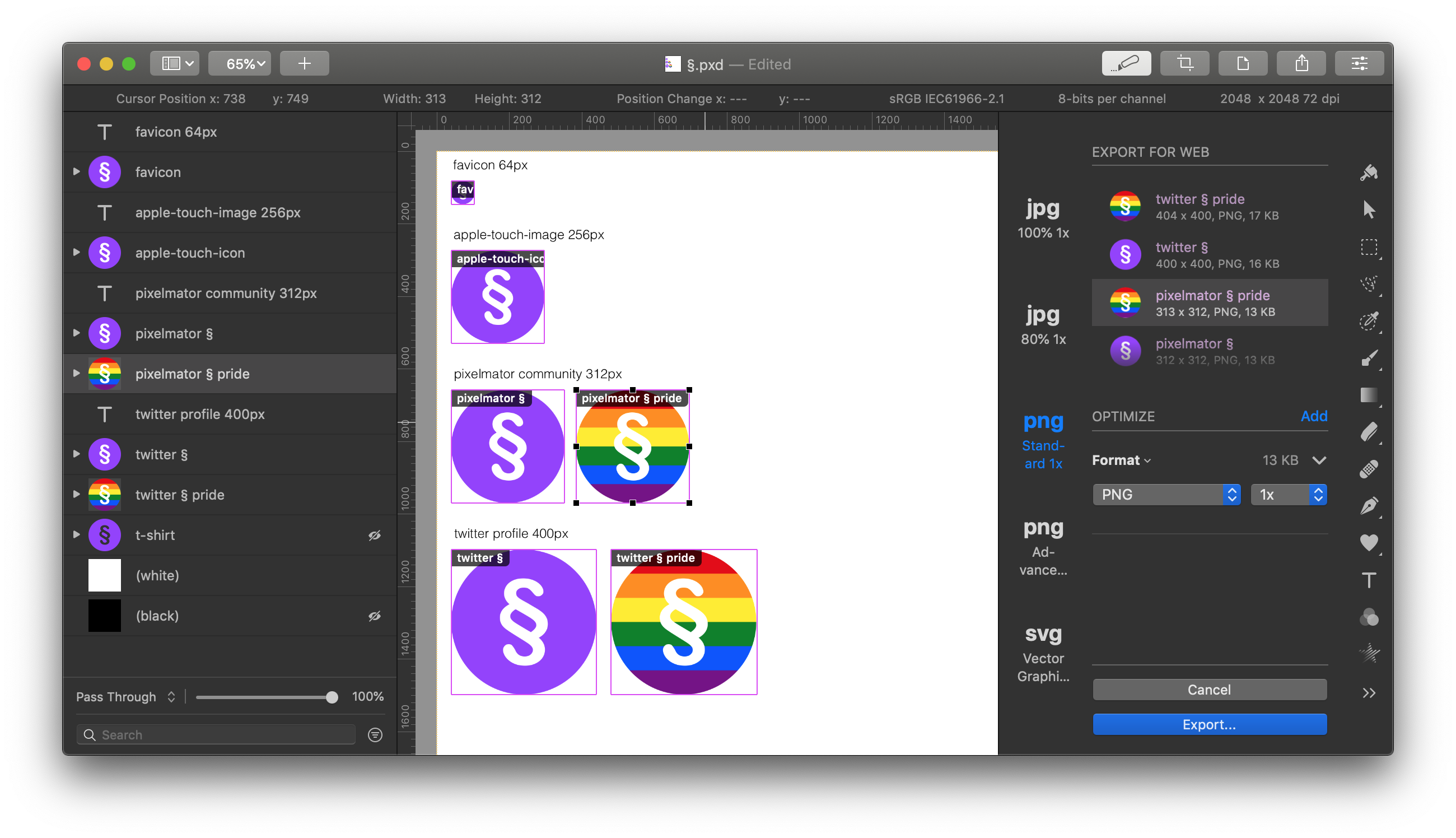Select pixelmator § pride export entry
1456x838 pixels.
coord(1208,303)
